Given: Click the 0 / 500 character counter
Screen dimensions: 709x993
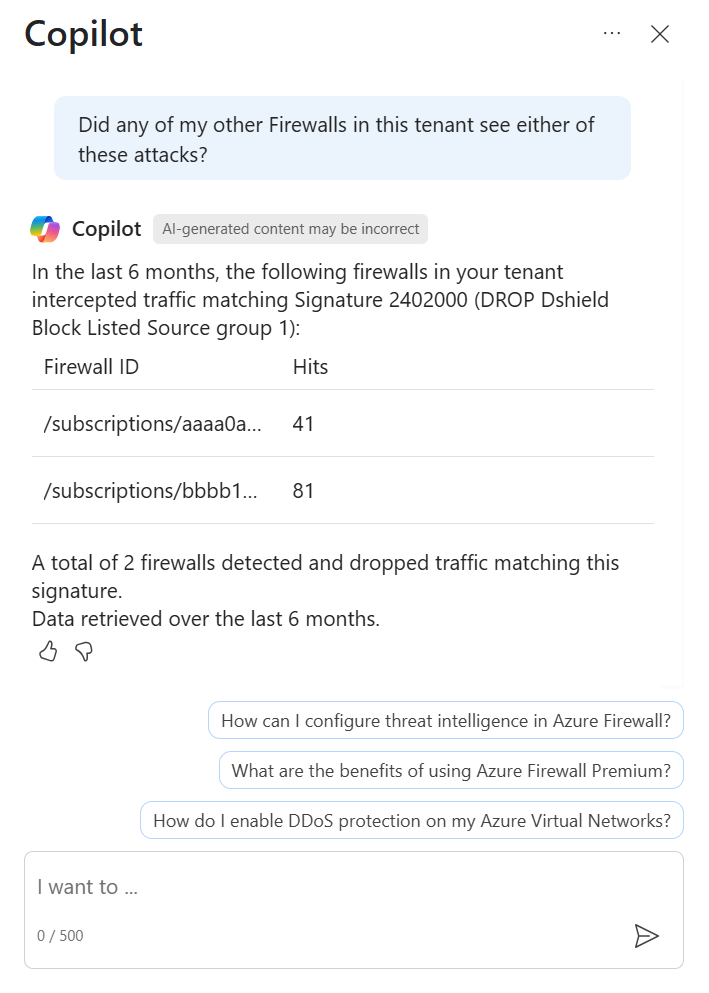Looking at the screenshot, I should (x=60, y=935).
